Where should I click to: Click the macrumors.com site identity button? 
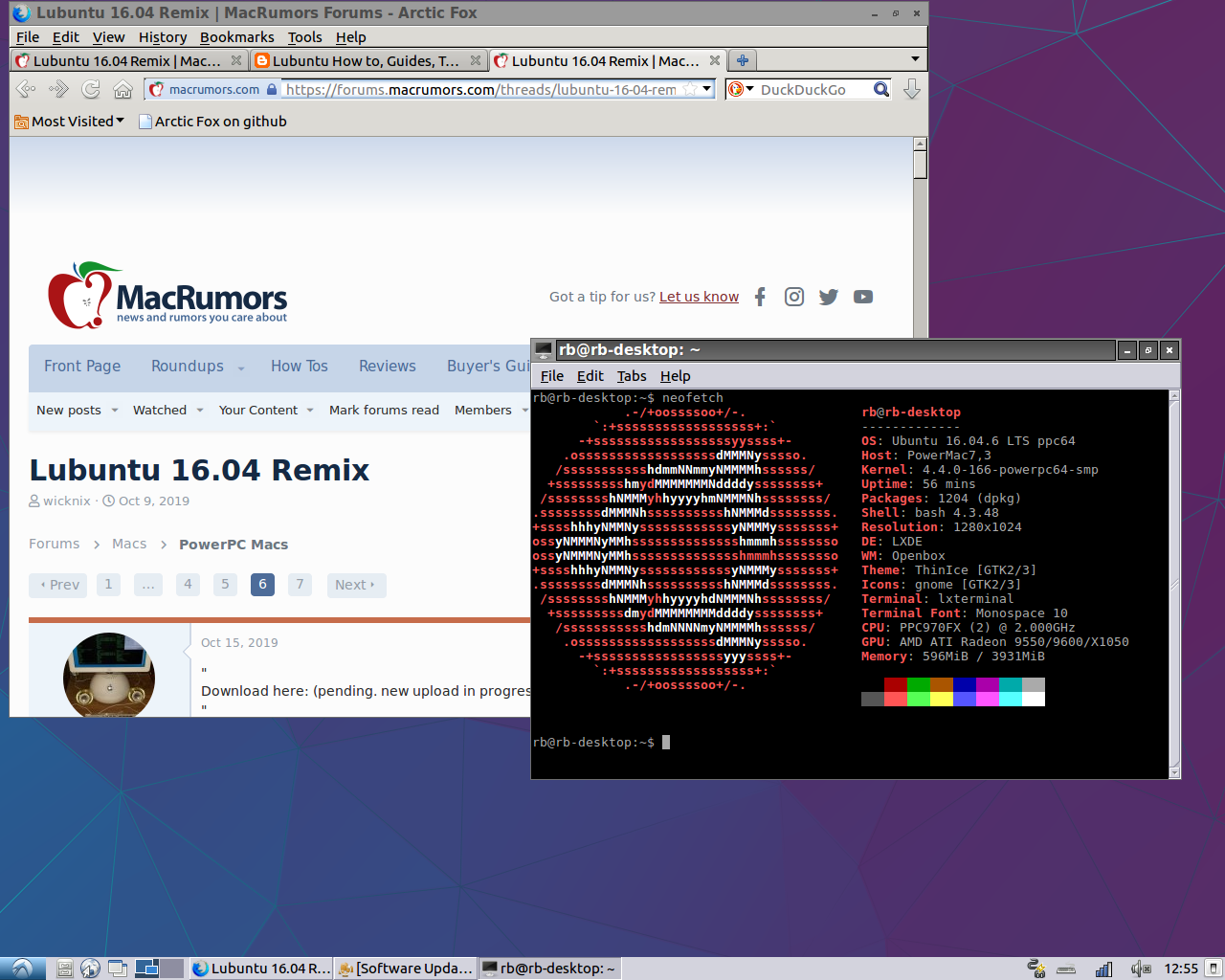[213, 89]
